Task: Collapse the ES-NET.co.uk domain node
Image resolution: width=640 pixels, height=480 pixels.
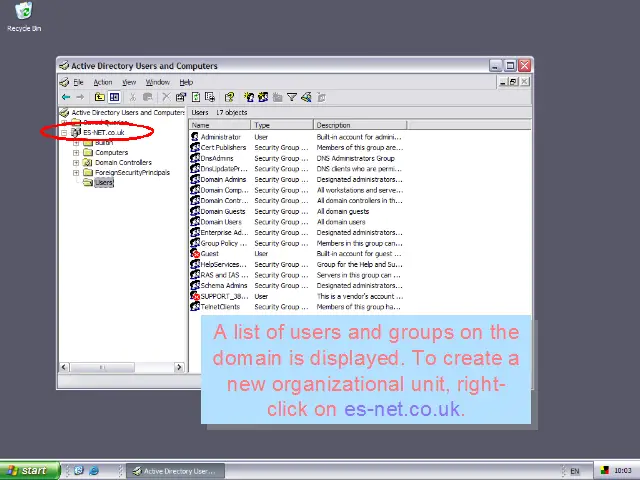Action: (64, 133)
